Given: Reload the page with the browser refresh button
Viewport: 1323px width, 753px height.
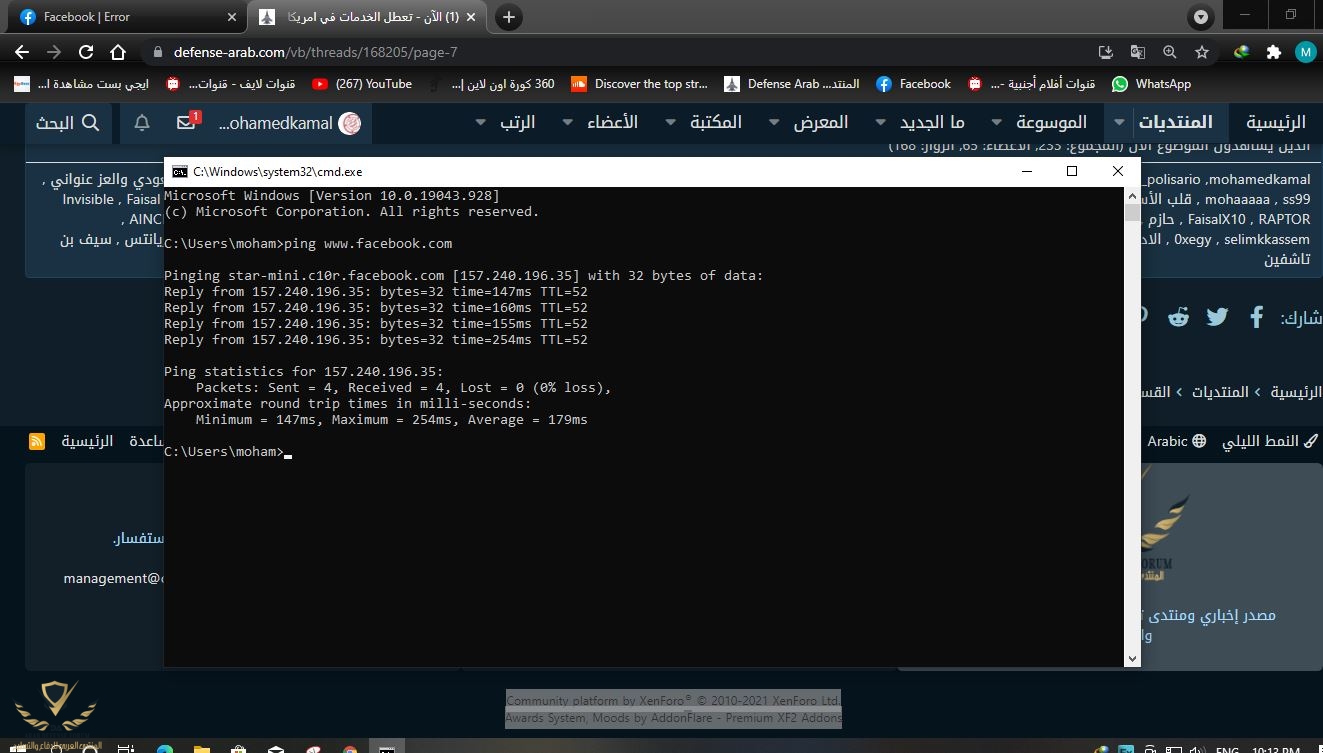Looking at the screenshot, I should pyautogui.click(x=86, y=52).
